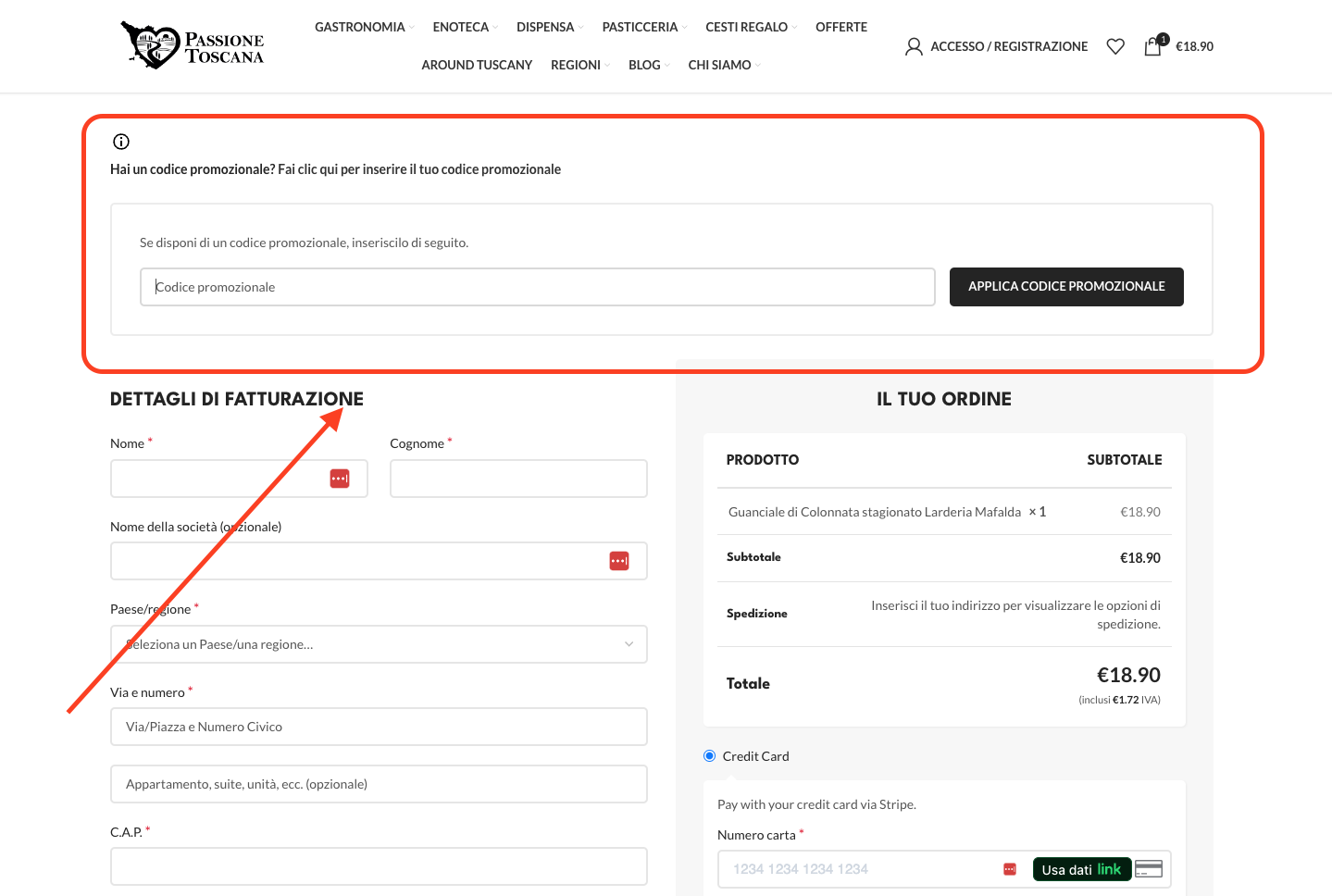Click password manager icon in Nome della società field
This screenshot has width=1332, height=896.
coord(619,561)
